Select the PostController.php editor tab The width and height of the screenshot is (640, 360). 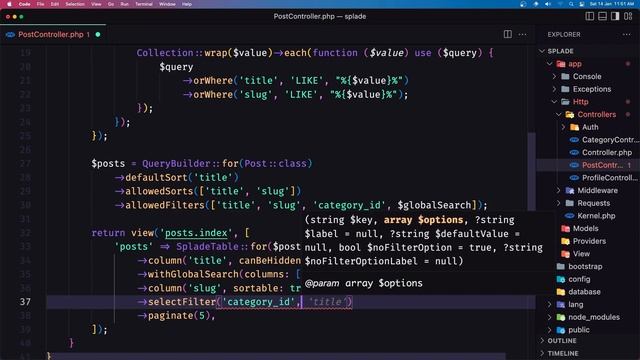(x=53, y=35)
